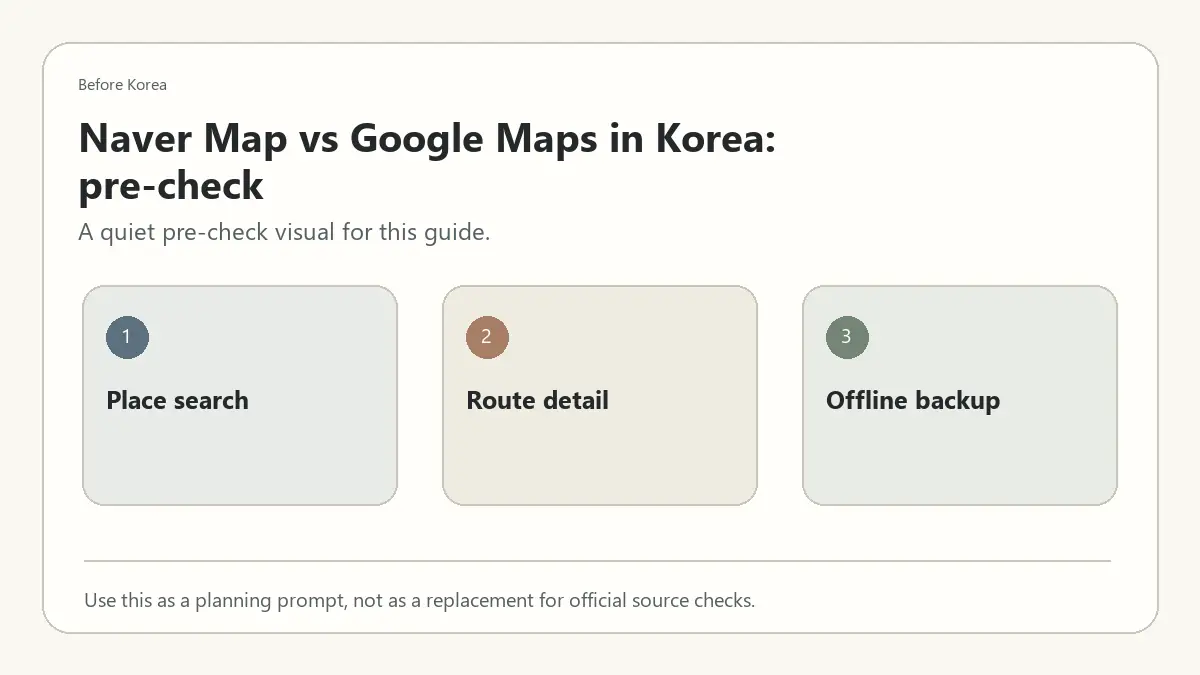Select the Offline backup card
The image size is (1200, 675).
[x=960, y=396]
